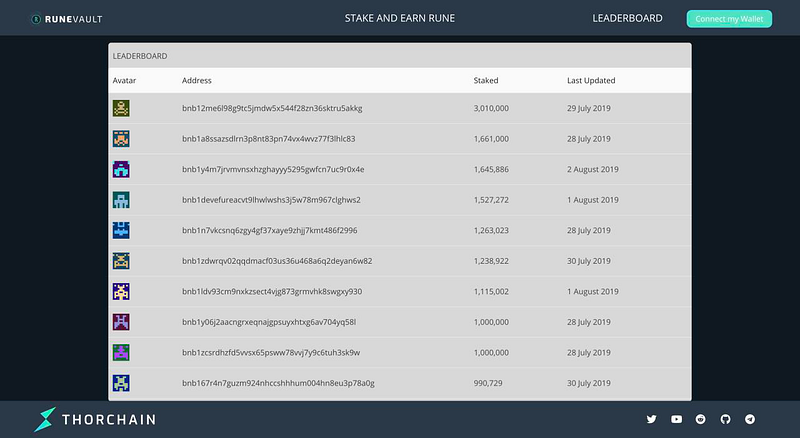This screenshot has width=800, height=438.
Task: Click avatar in the 1,527,272 staked row
Action: [x=121, y=200]
